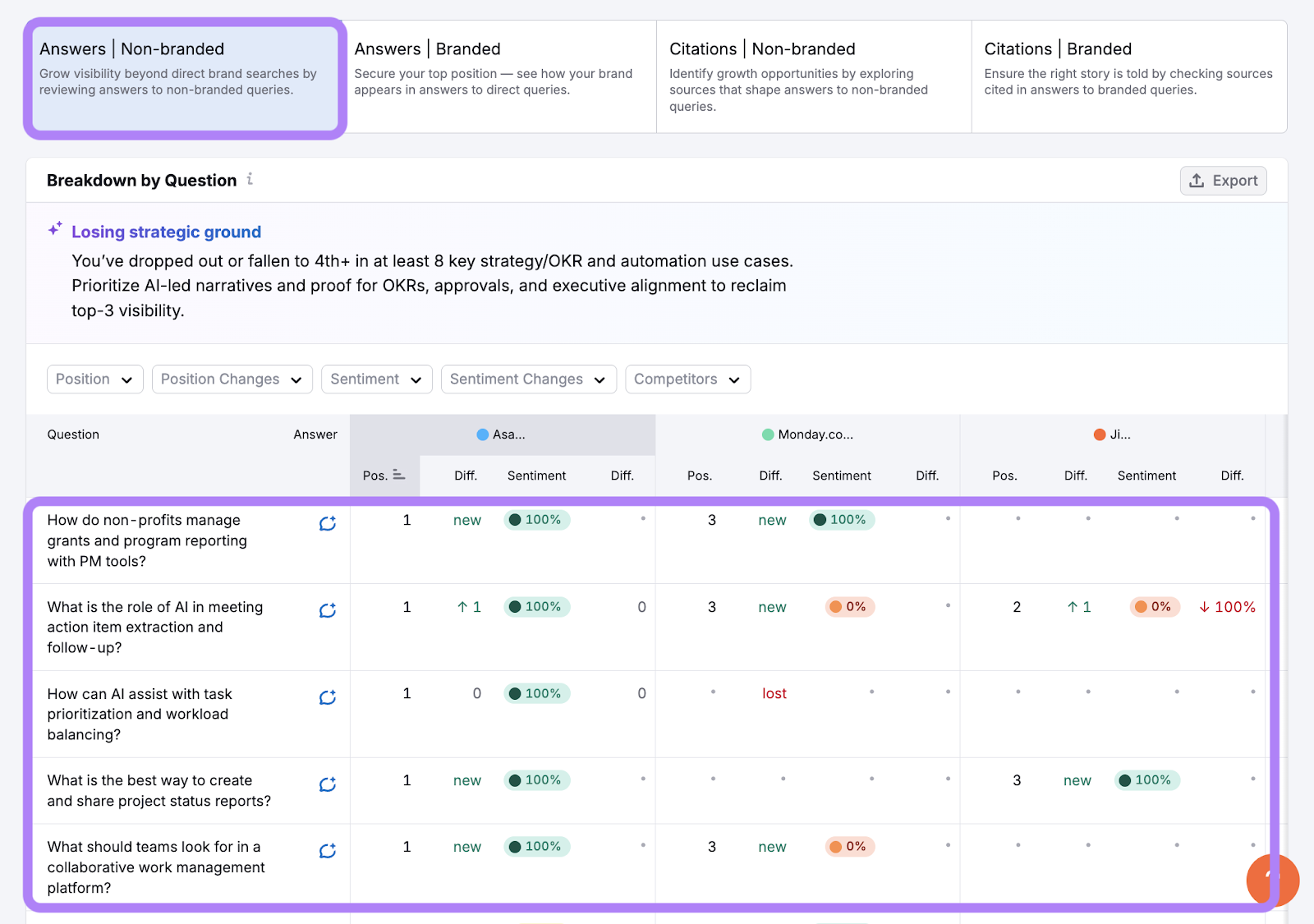
Task: Open answer icon for task prioritization question
Action: tap(328, 697)
